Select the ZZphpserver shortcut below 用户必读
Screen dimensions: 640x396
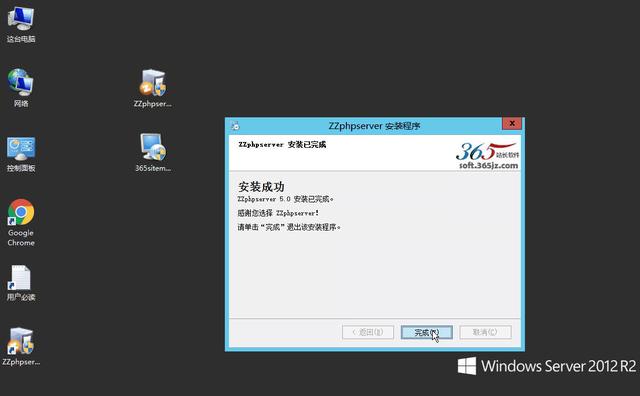tap(21, 346)
